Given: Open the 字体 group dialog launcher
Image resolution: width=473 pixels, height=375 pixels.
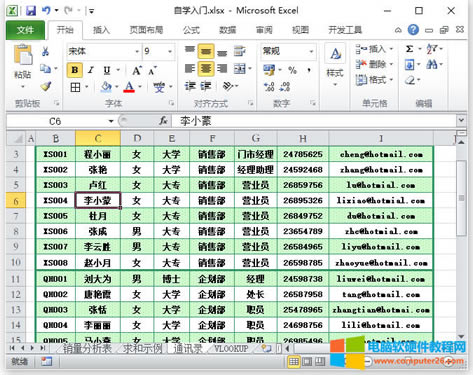Looking at the screenshot, I should pyautogui.click(x=171, y=103).
